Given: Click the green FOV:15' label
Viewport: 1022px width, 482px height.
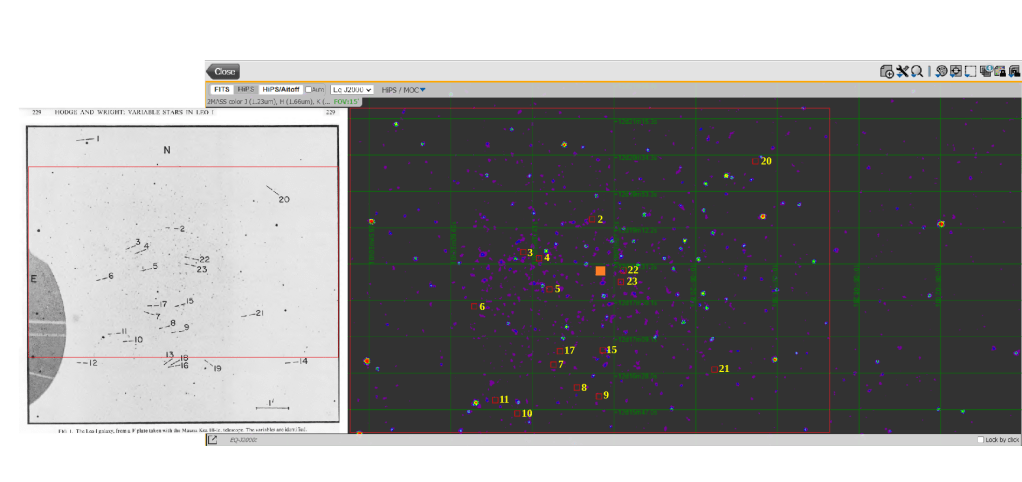Looking at the screenshot, I should pos(347,101).
